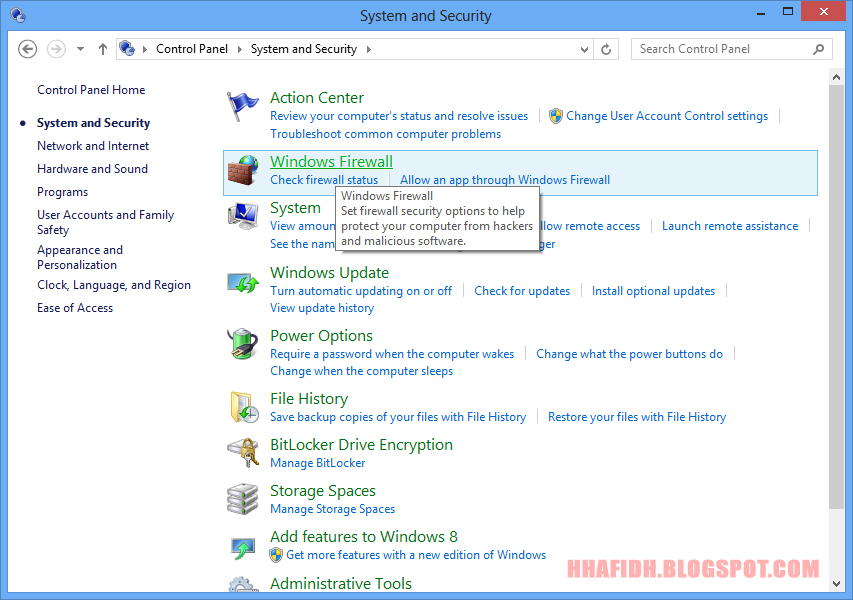
Task: Click the Storage Spaces drive stack icon
Action: pyautogui.click(x=241, y=499)
